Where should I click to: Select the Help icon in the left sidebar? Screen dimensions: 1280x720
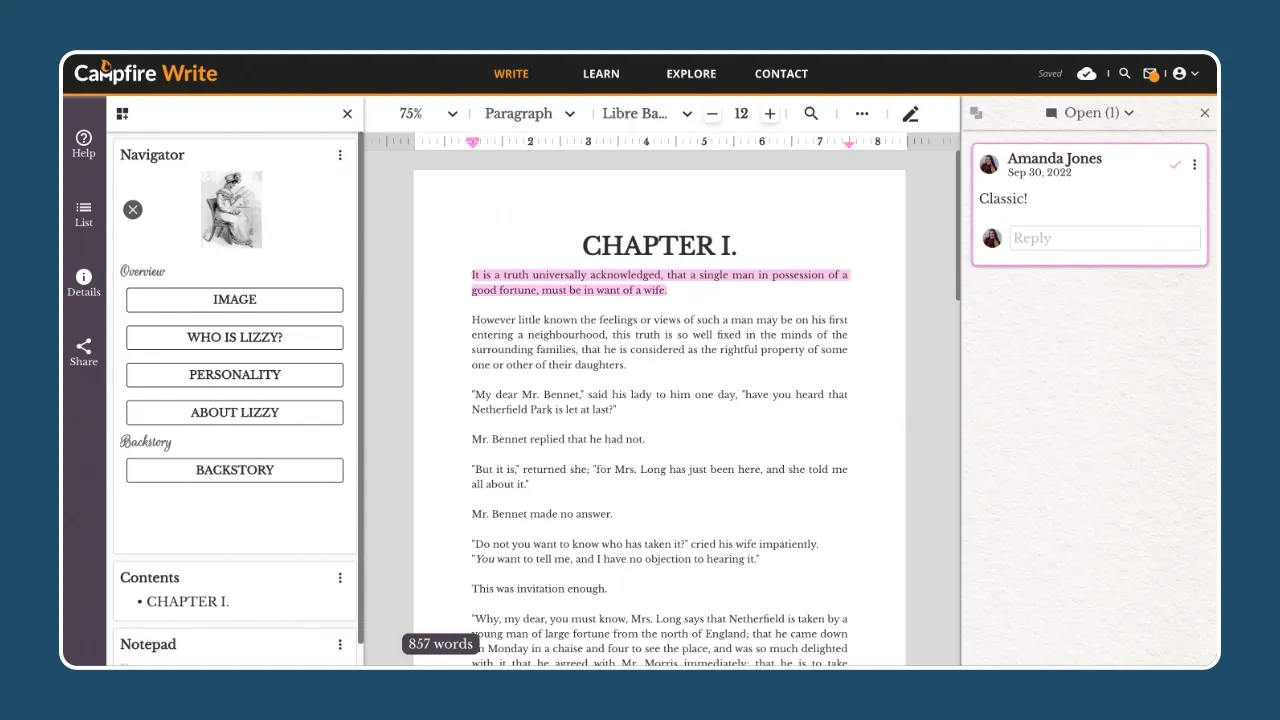pyautogui.click(x=83, y=143)
